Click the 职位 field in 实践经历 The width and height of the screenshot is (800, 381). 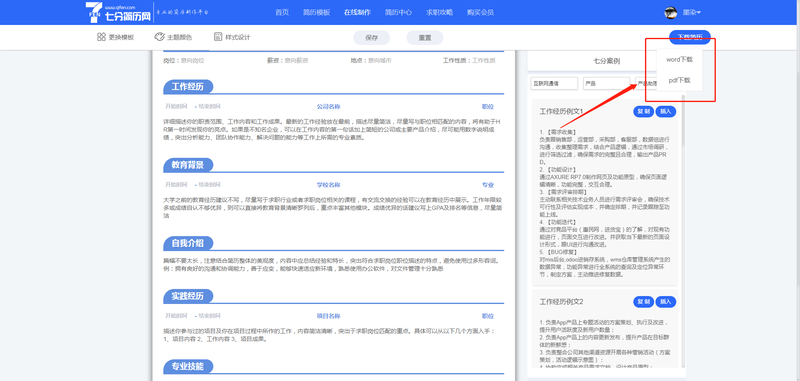488,316
